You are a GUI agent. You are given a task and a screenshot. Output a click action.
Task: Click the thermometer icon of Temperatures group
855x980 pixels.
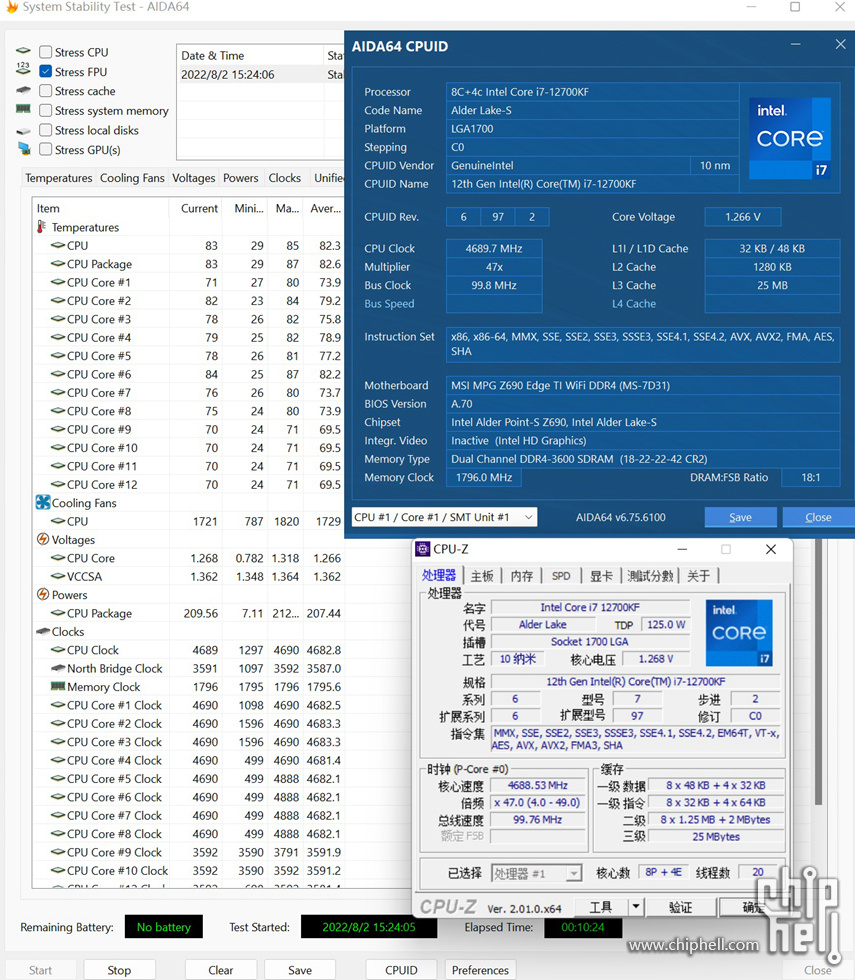point(42,227)
